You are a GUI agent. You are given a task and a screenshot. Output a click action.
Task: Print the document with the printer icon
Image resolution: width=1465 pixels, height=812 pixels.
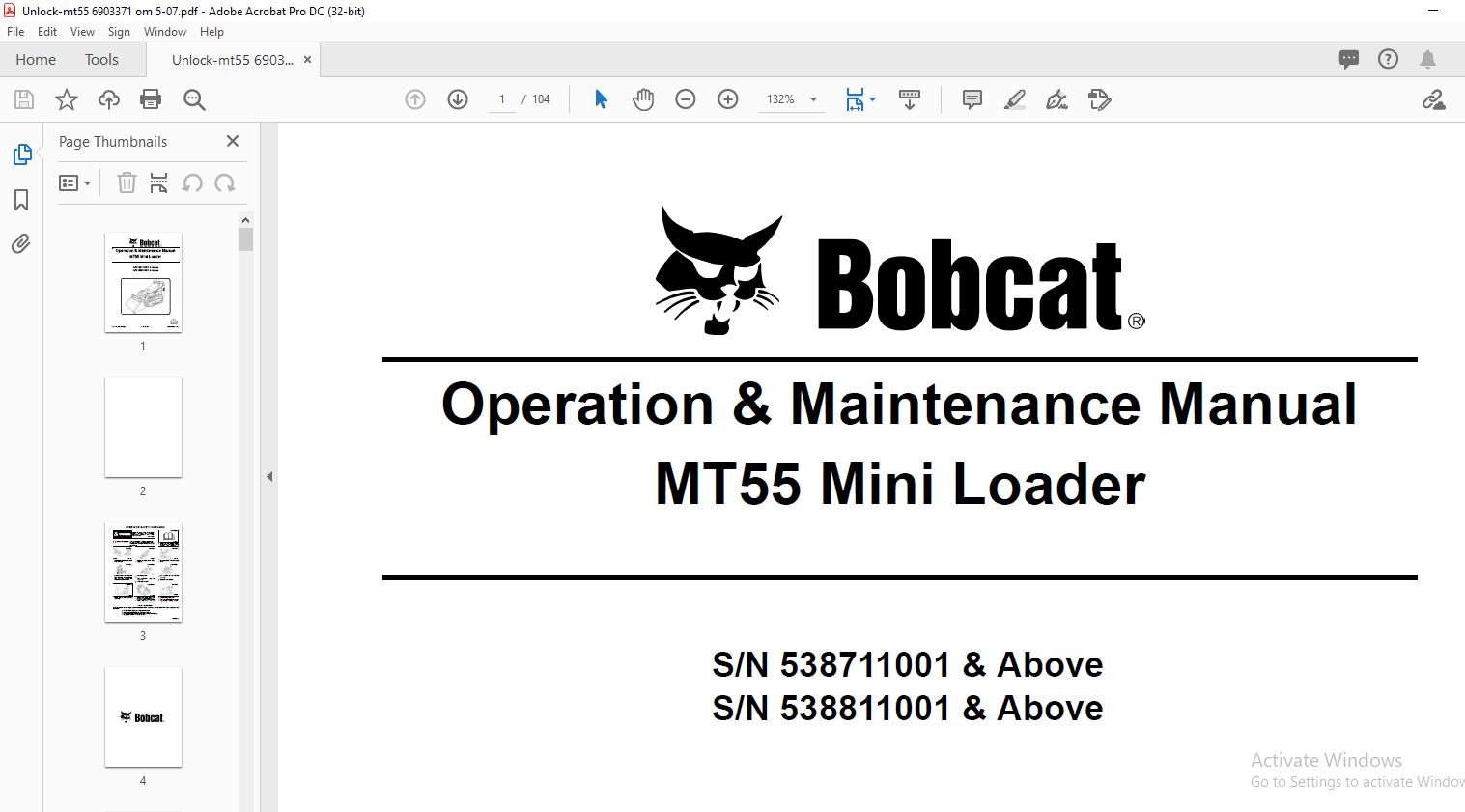(x=151, y=99)
